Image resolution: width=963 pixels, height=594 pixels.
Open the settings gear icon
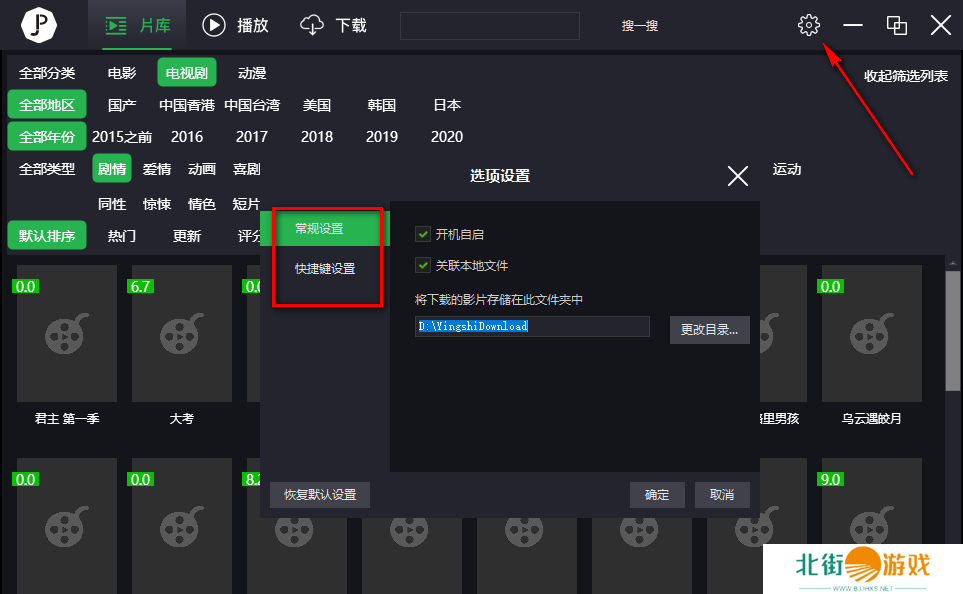[809, 26]
